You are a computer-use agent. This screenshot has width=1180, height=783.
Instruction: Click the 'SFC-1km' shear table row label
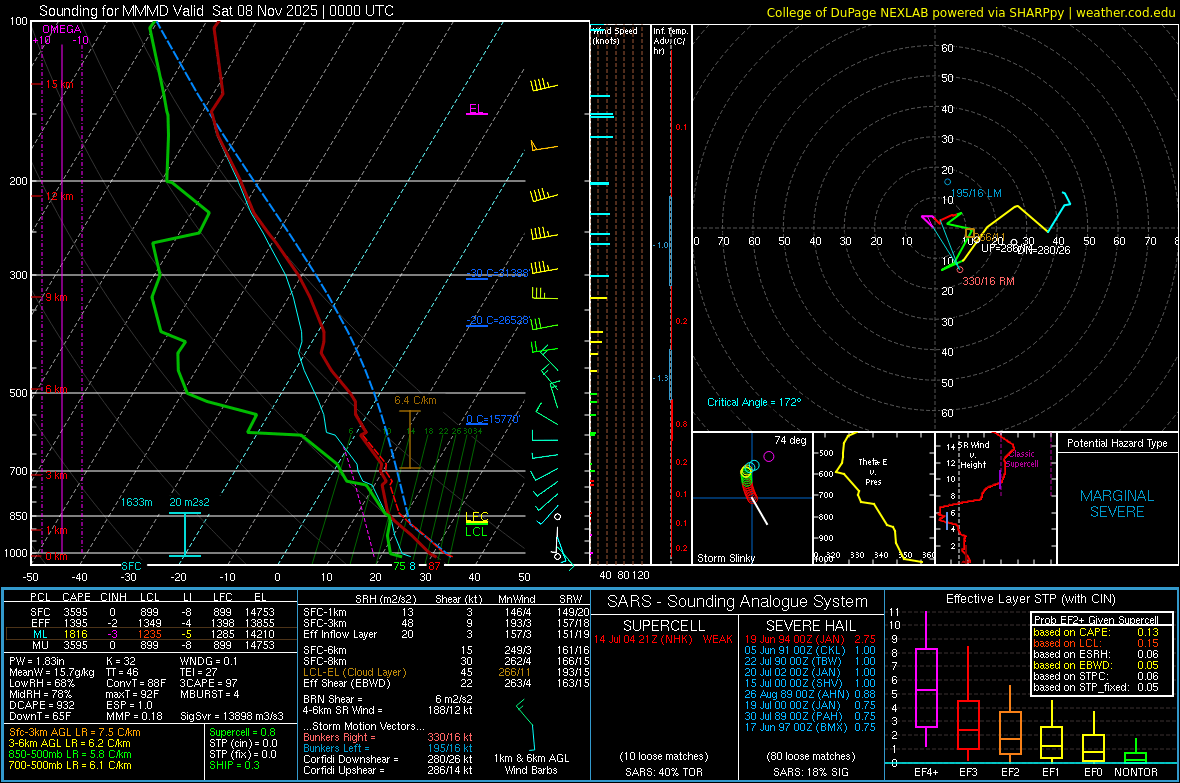pos(324,612)
